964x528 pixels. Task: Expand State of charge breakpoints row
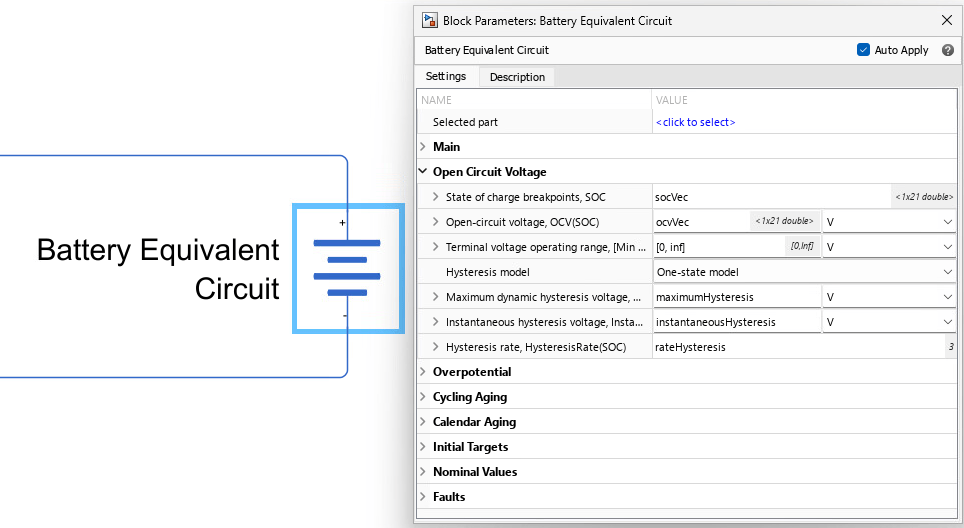435,197
